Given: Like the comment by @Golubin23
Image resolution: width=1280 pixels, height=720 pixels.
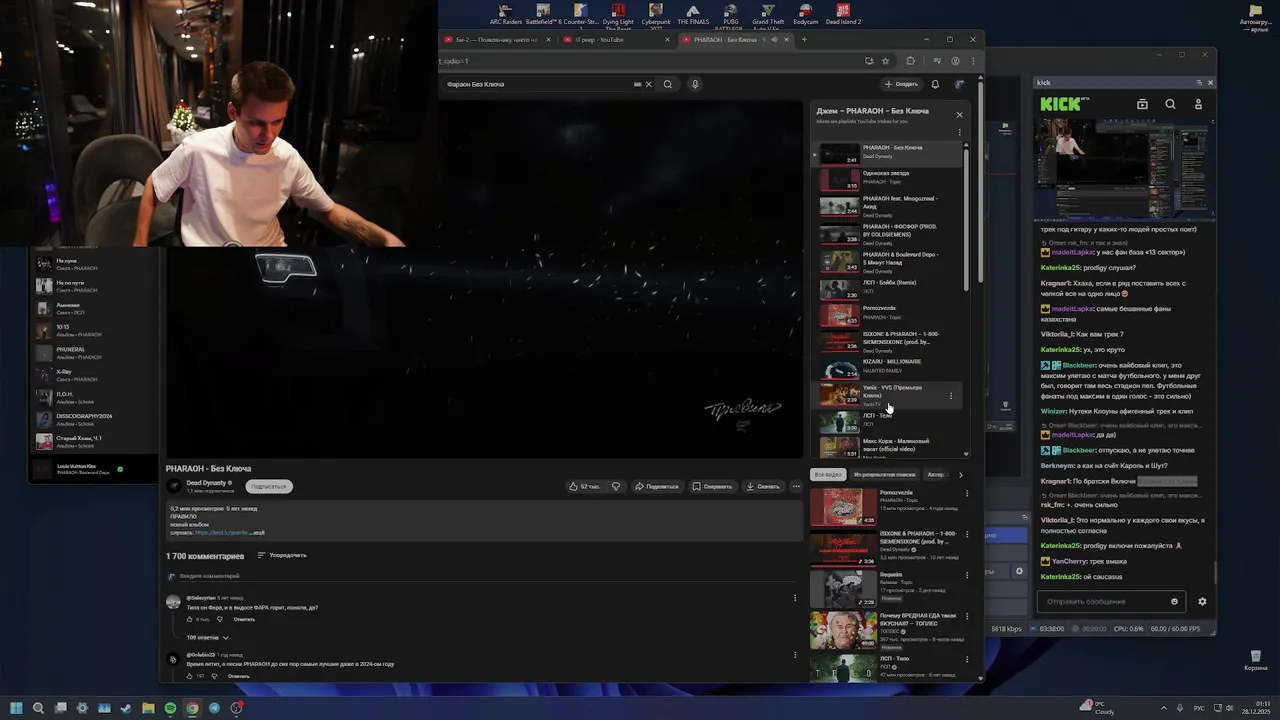Looking at the screenshot, I should 189,676.
